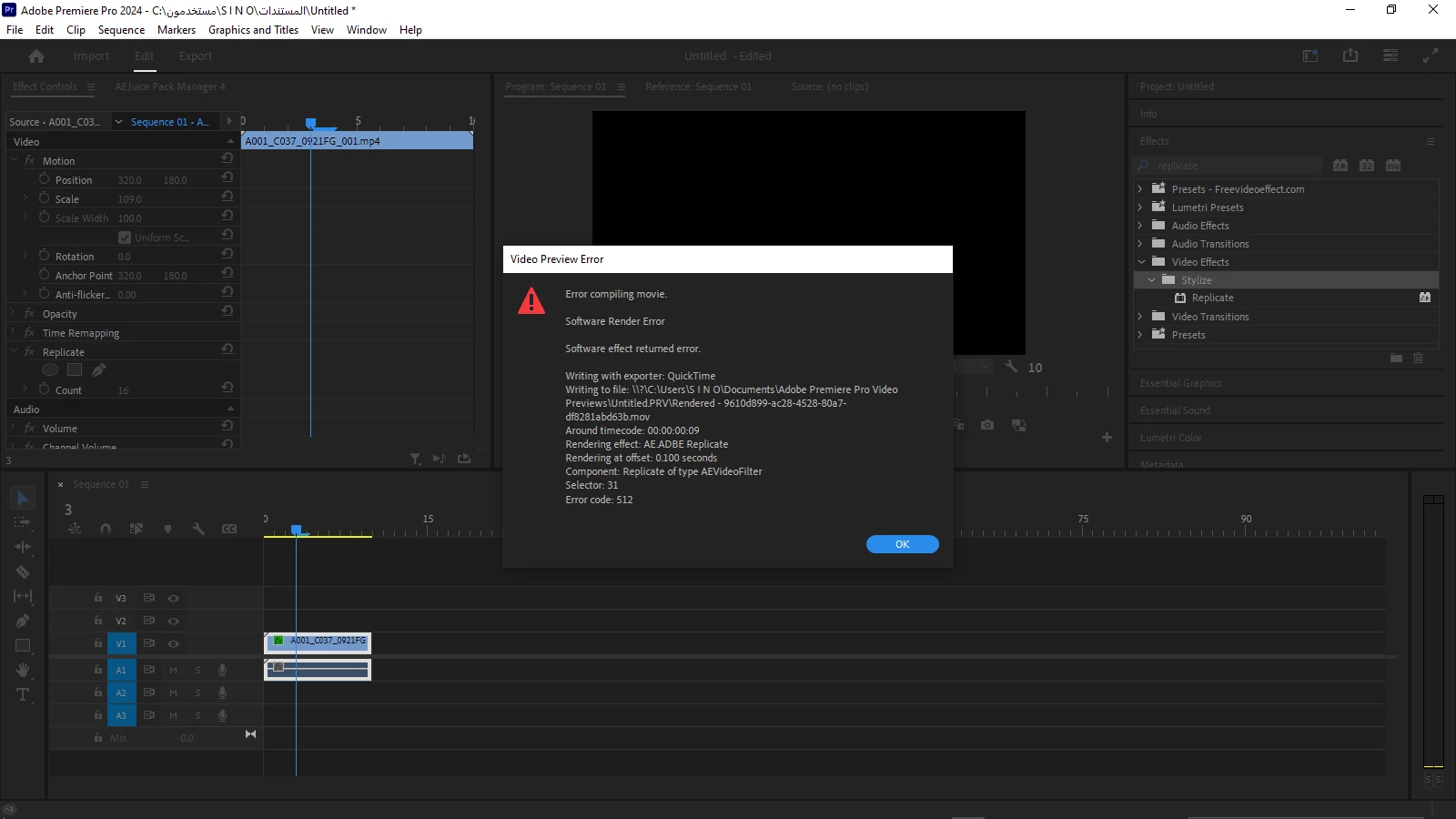Select the Slip tool

(23, 596)
